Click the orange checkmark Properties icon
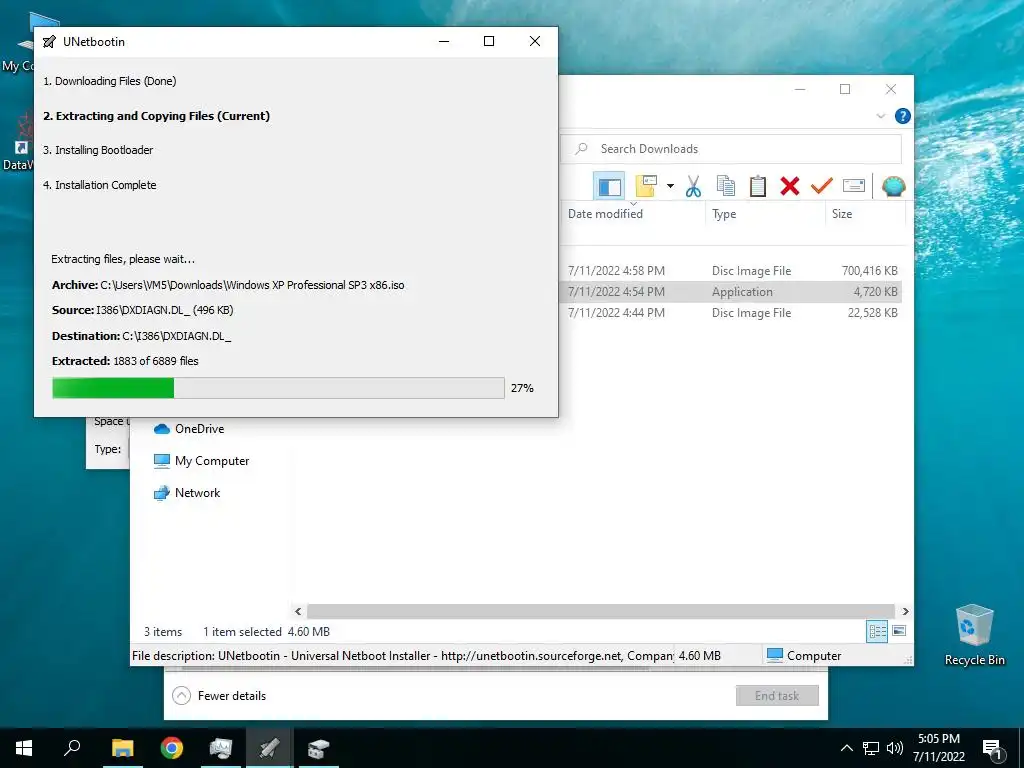Screen dimensions: 1024x768 (x=822, y=186)
